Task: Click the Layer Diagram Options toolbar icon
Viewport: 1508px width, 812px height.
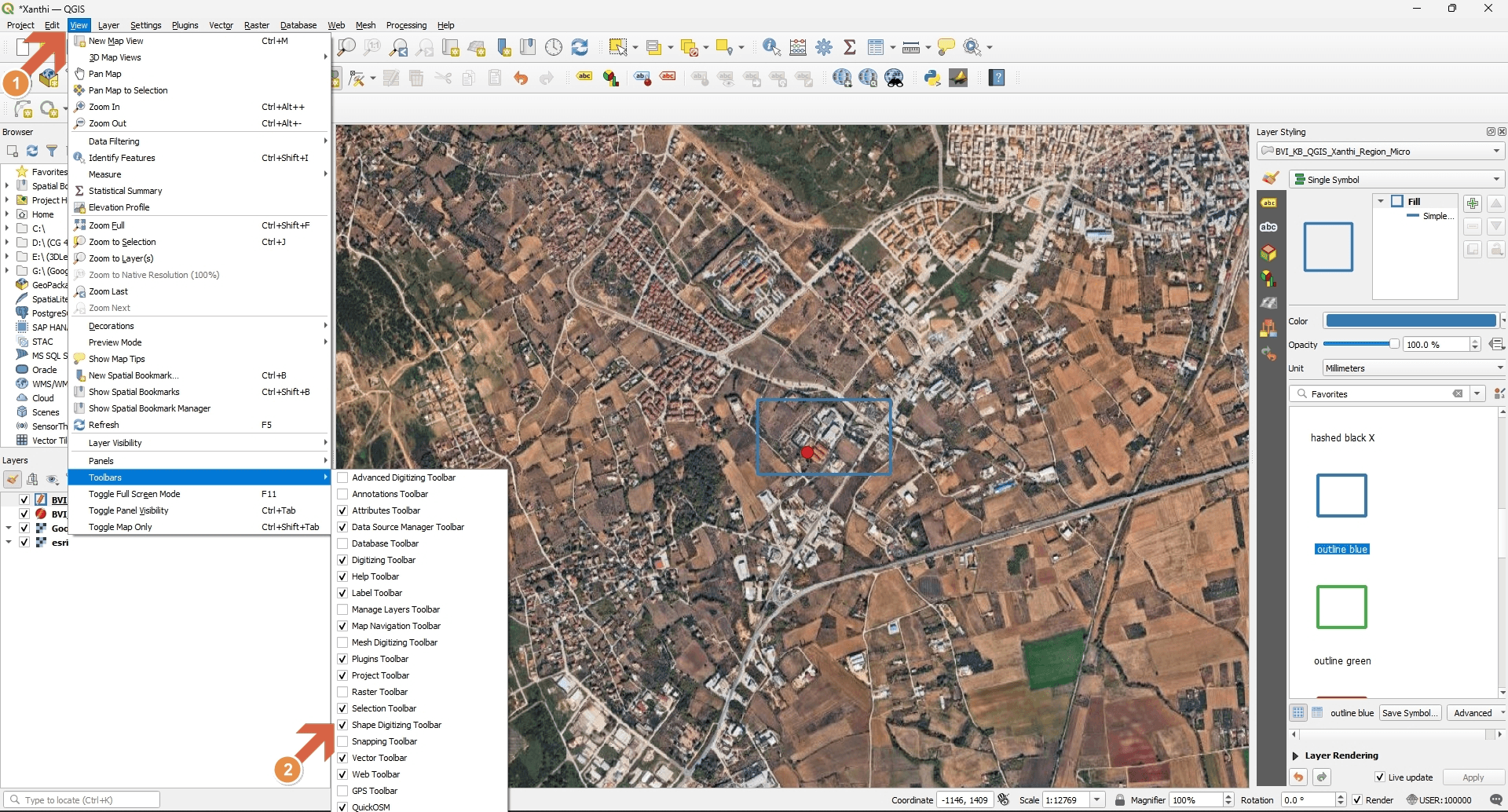Action: pyautogui.click(x=611, y=78)
